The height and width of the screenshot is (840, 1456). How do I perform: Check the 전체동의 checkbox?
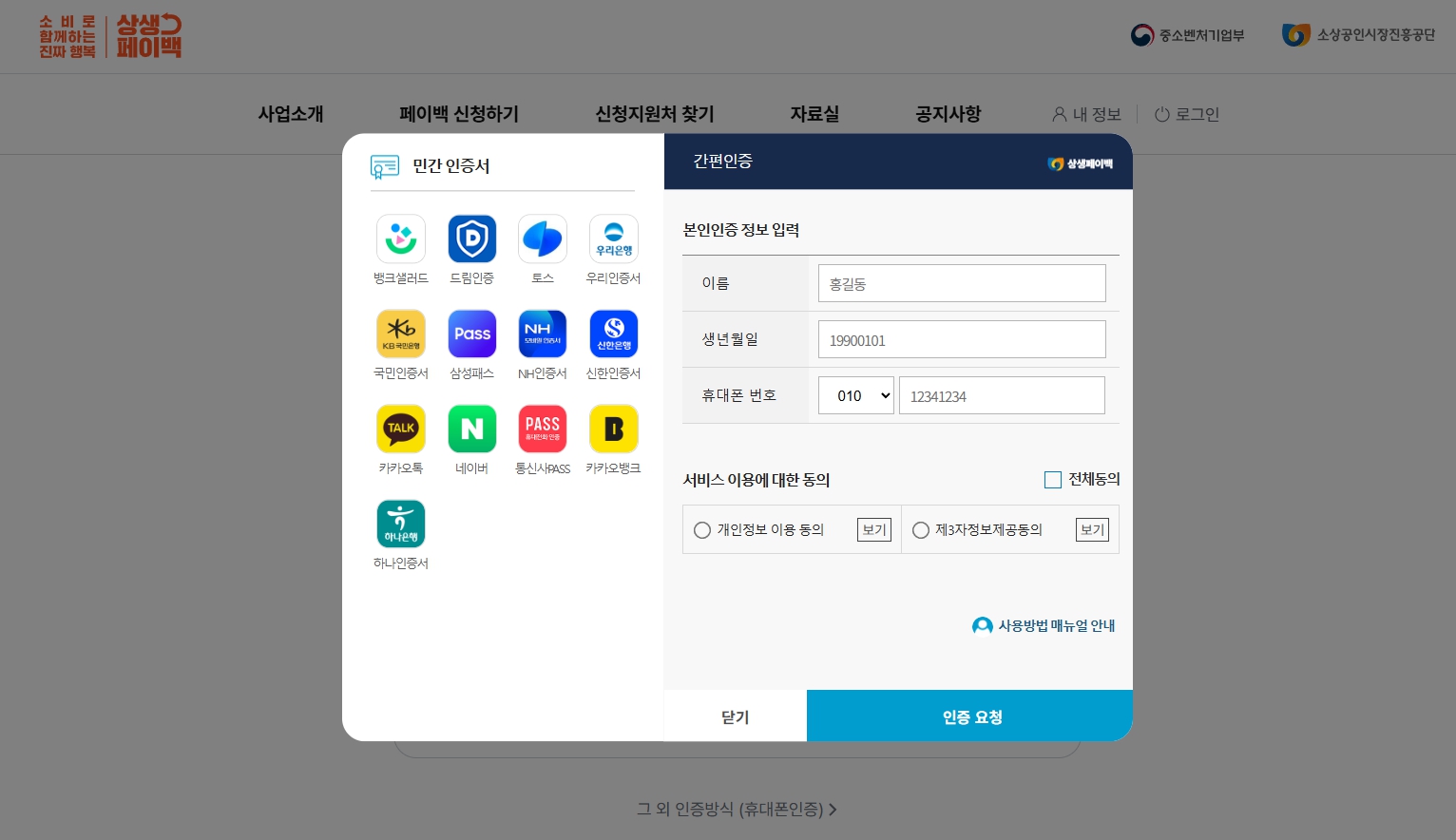1053,480
